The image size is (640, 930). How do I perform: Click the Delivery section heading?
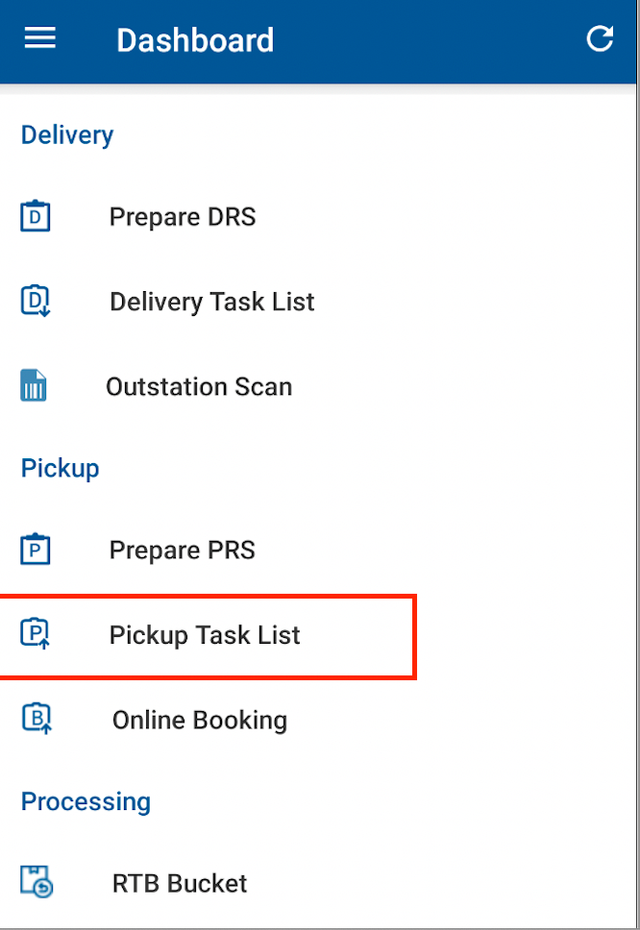67,135
